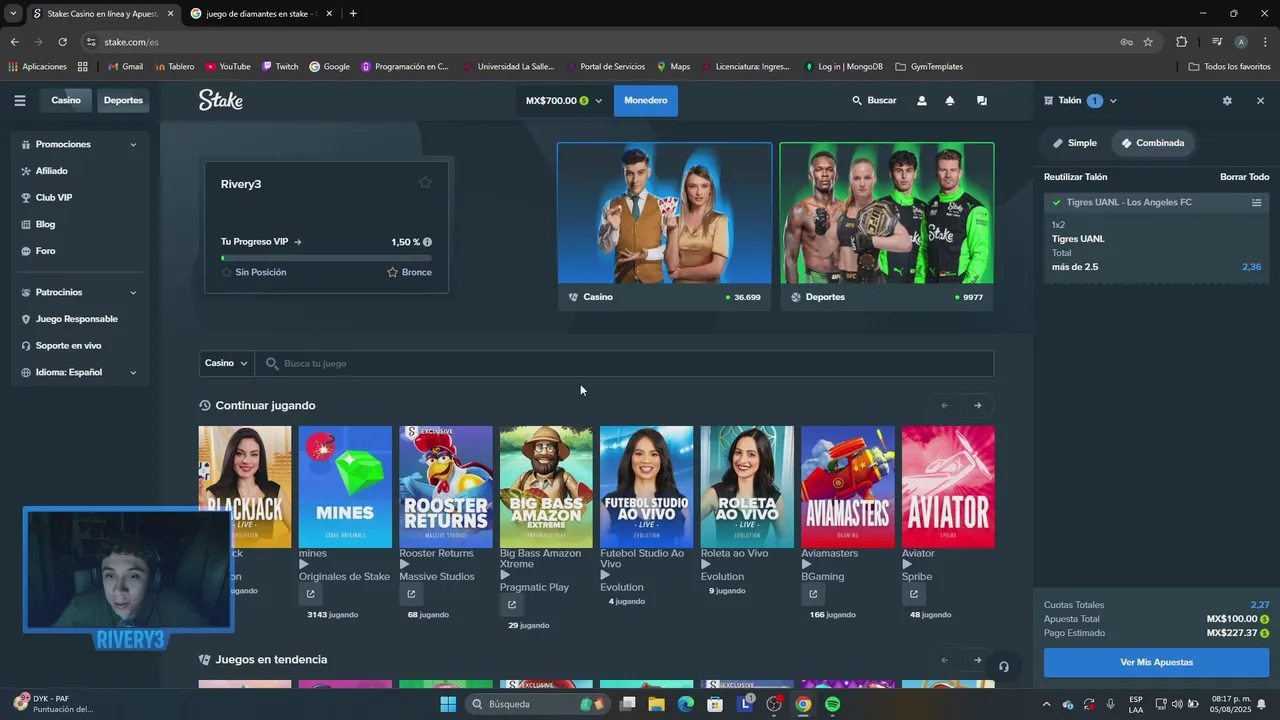Click the Windows Start button
Viewport: 1280px width, 720px height.
(x=448, y=704)
